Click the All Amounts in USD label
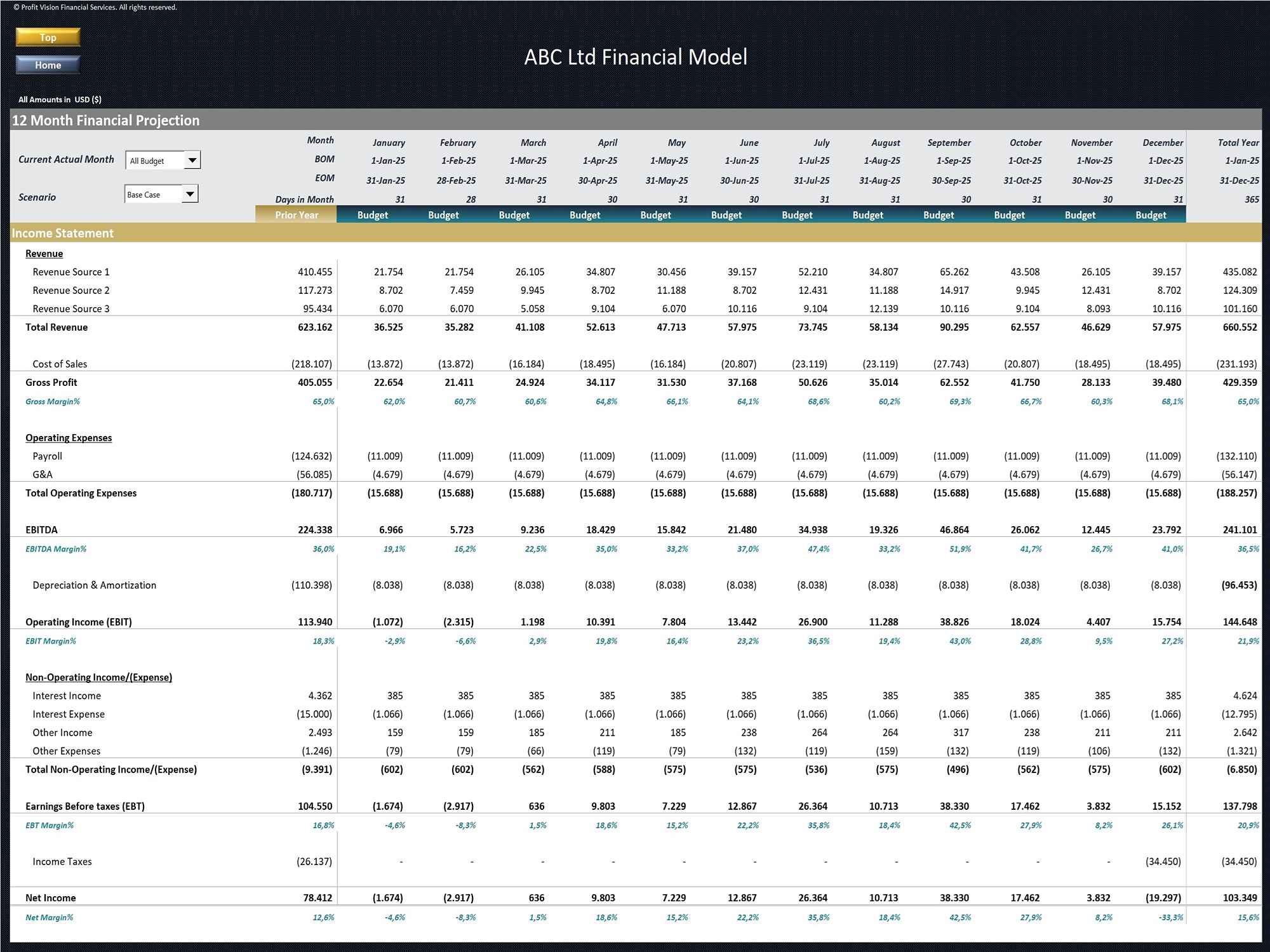Screen dimensions: 1270x952 pos(60,100)
